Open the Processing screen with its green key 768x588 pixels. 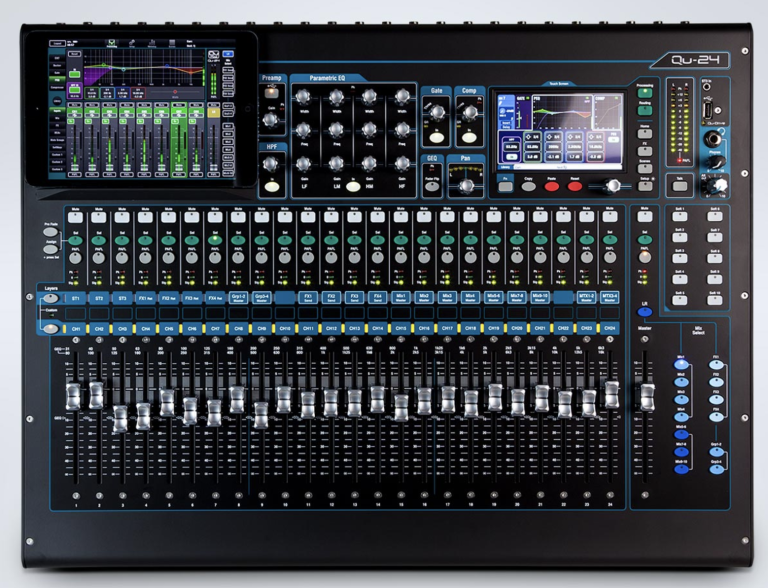tap(645, 93)
